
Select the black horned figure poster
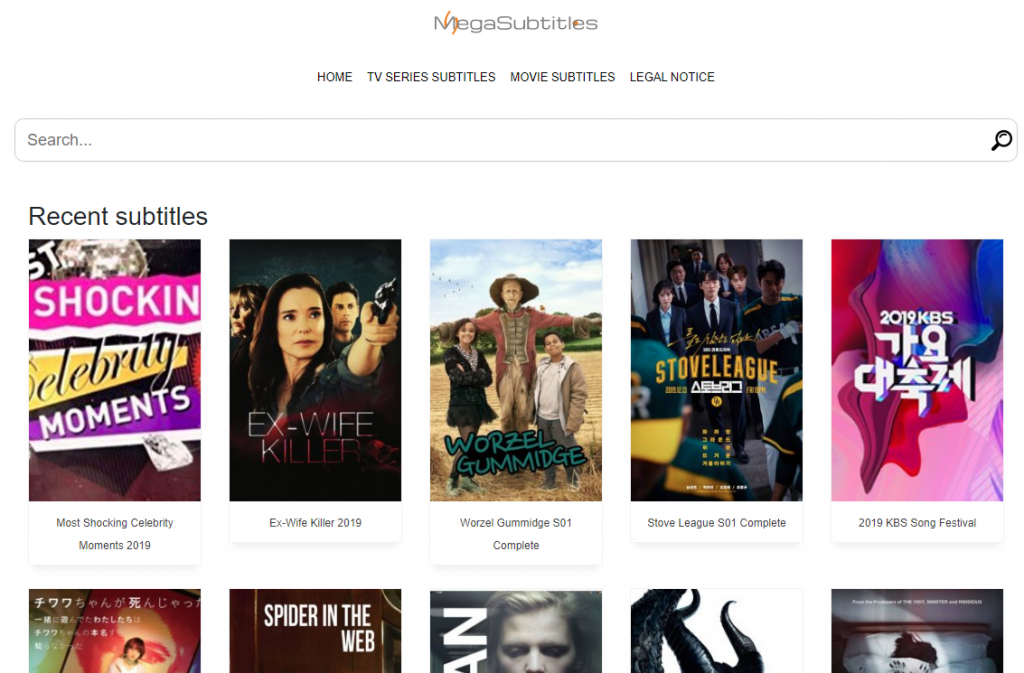click(x=716, y=631)
